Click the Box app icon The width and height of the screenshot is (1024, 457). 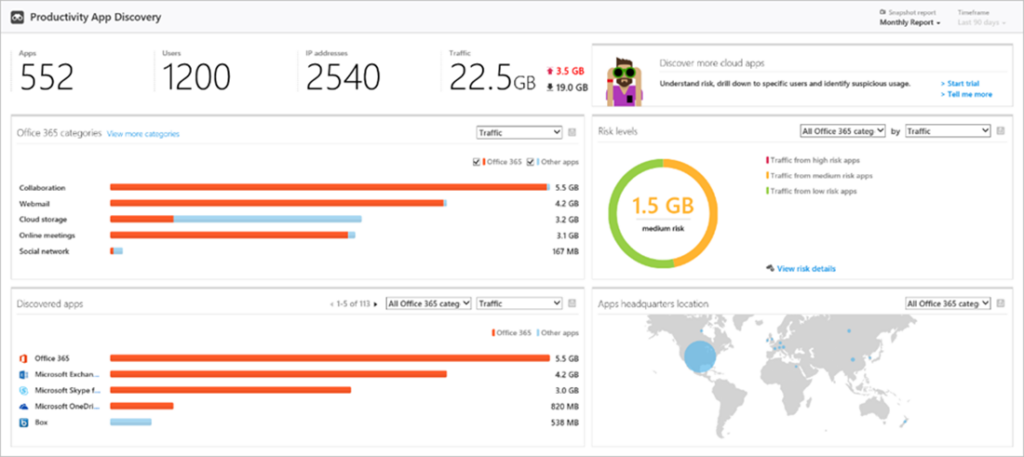pyautogui.click(x=22, y=423)
